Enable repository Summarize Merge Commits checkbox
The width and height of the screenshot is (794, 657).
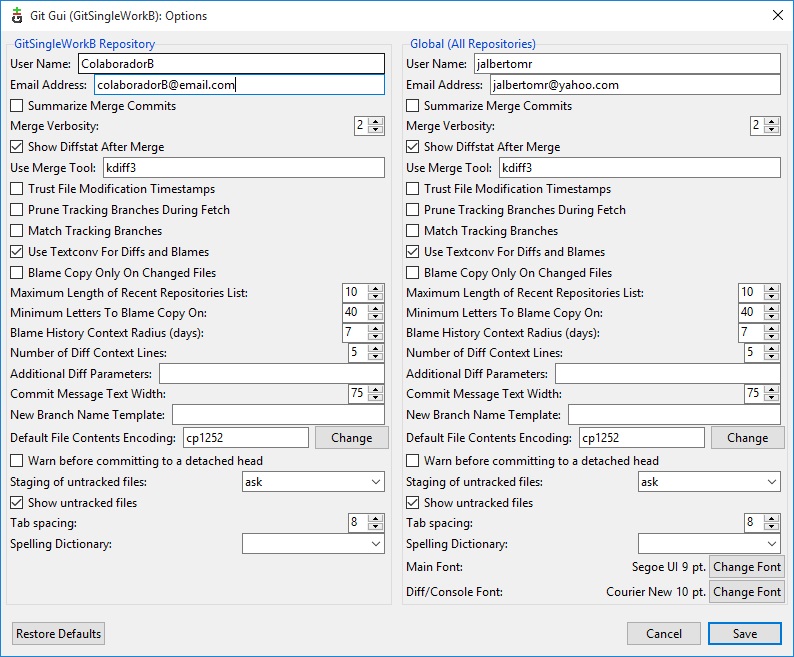pyautogui.click(x=17, y=105)
